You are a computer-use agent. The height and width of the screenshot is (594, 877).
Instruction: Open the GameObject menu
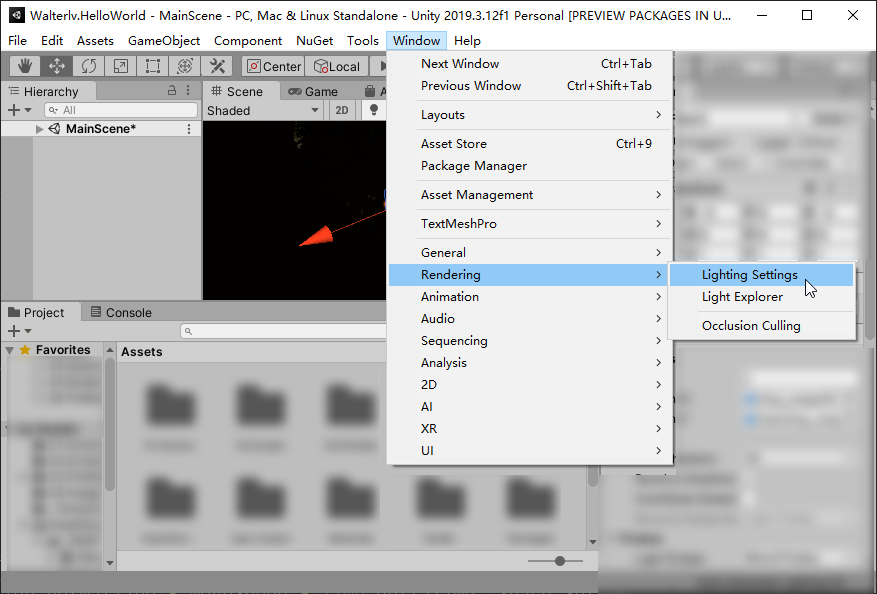click(164, 41)
